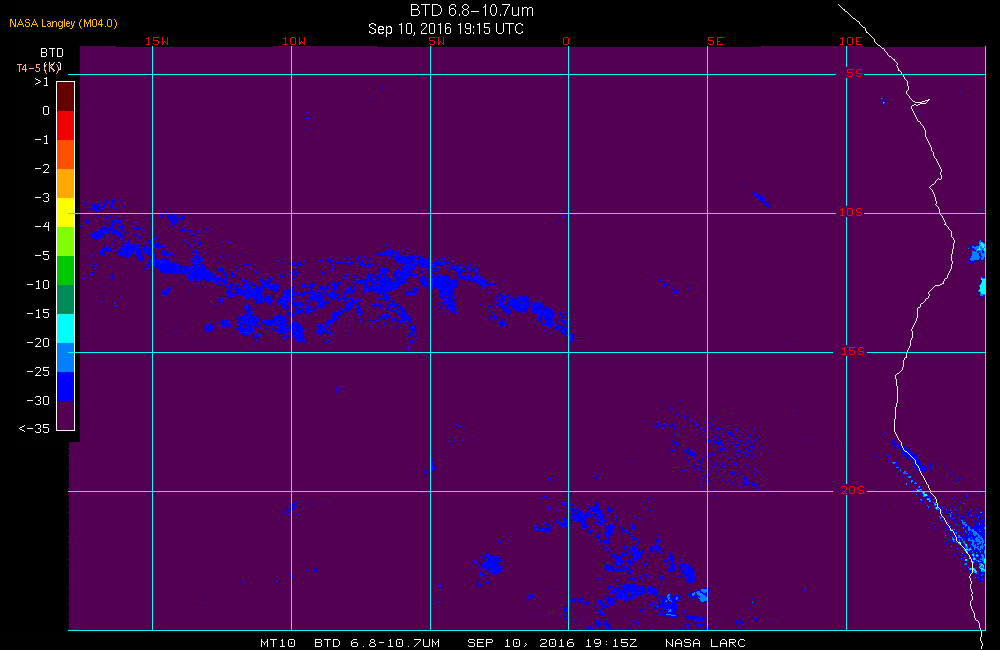Image resolution: width=1000 pixels, height=650 pixels.
Task: Click the dark blue legend swatch between -25 and -30
Action: click(x=66, y=387)
